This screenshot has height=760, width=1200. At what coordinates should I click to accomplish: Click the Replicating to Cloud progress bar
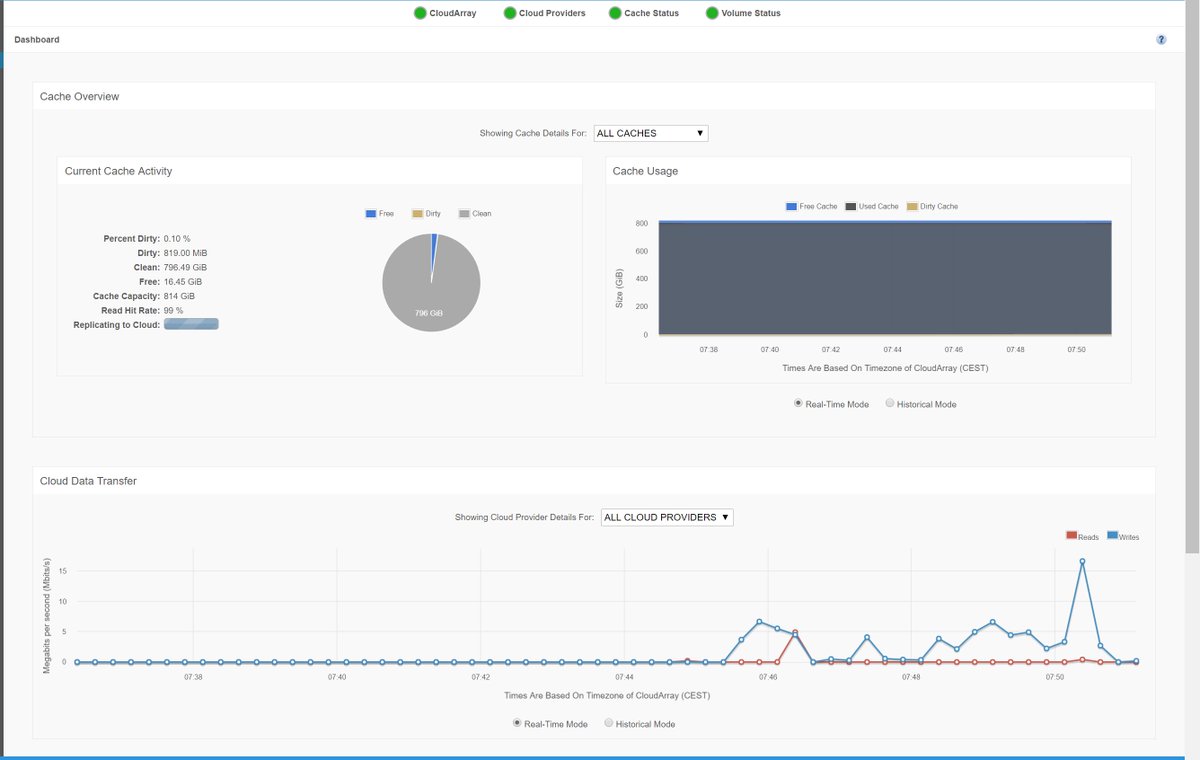click(x=191, y=324)
